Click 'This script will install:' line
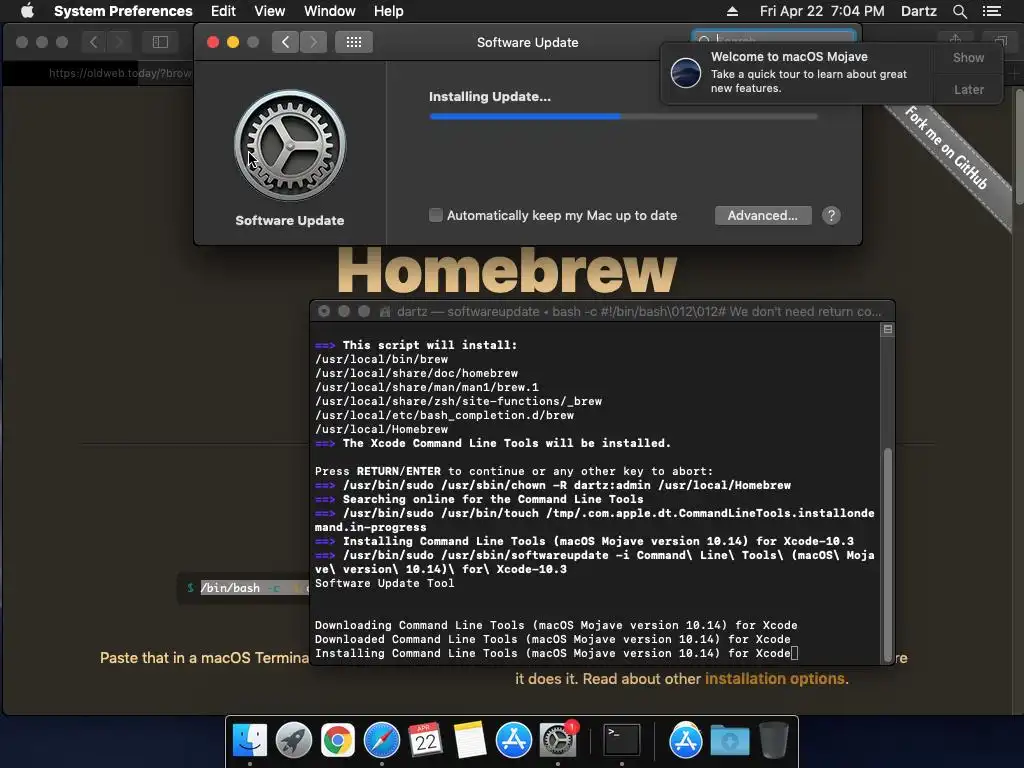 (x=416, y=345)
